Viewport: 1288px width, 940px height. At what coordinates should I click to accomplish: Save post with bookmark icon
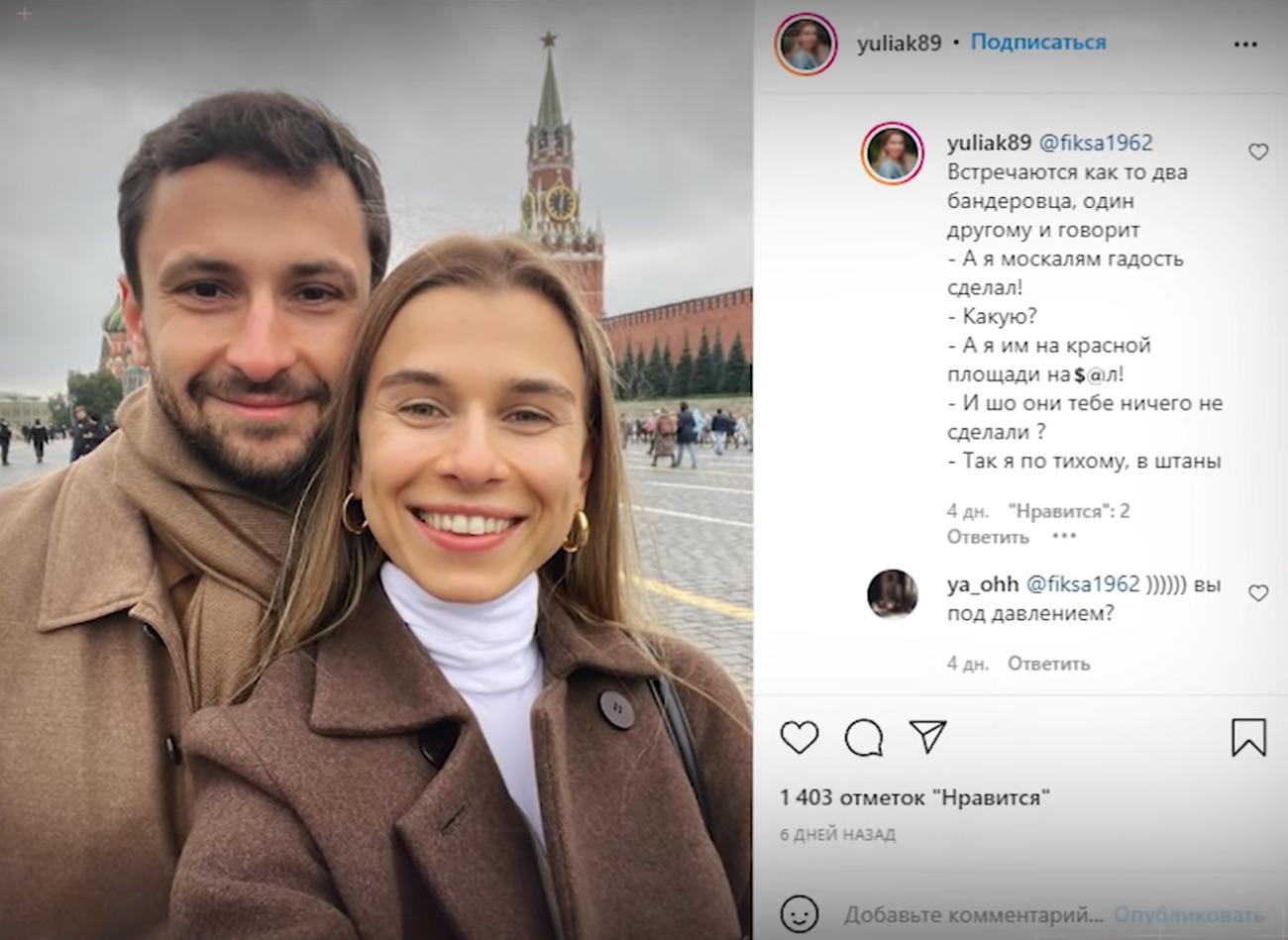(1248, 737)
